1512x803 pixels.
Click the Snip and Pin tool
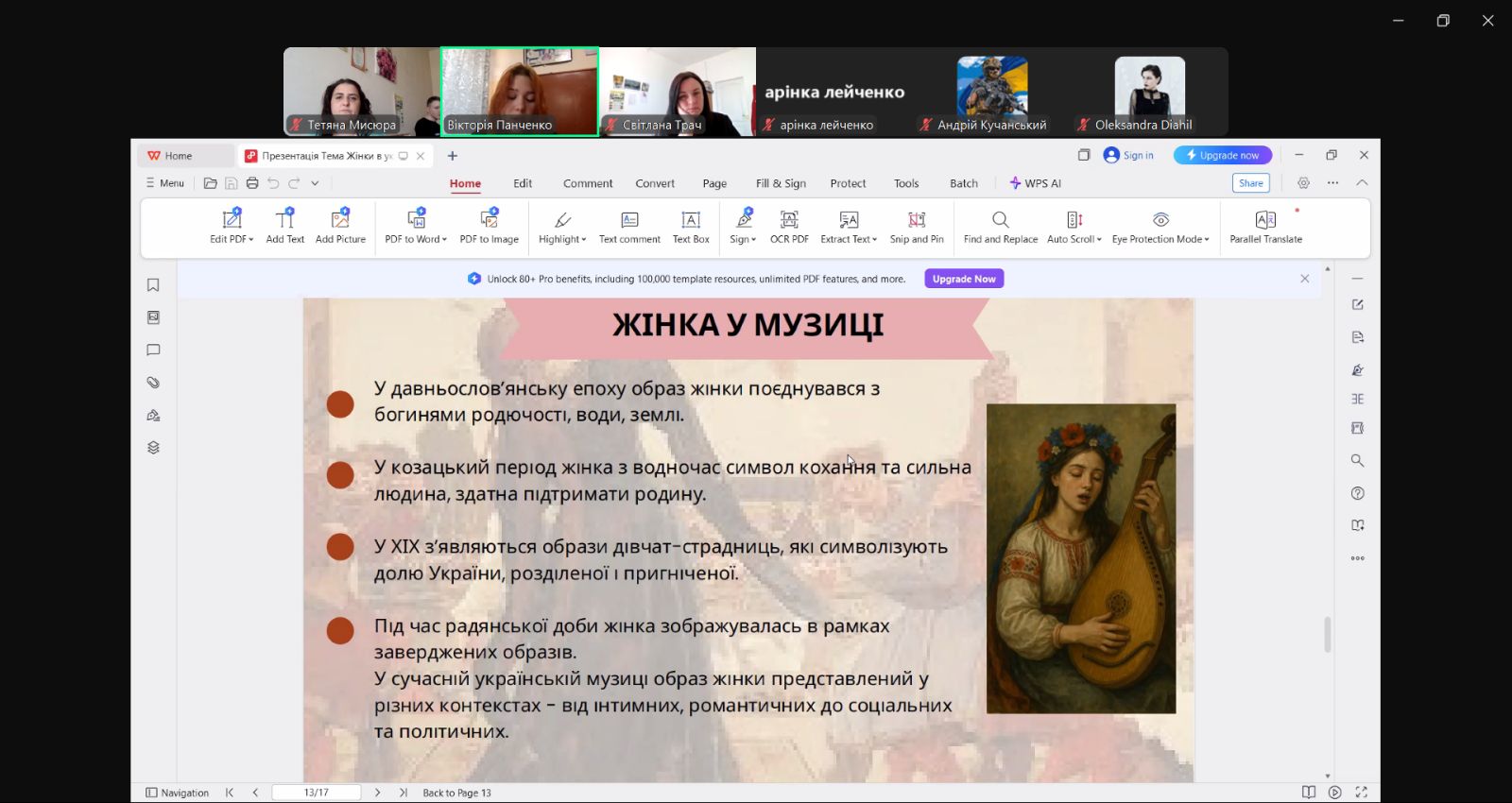point(916,220)
